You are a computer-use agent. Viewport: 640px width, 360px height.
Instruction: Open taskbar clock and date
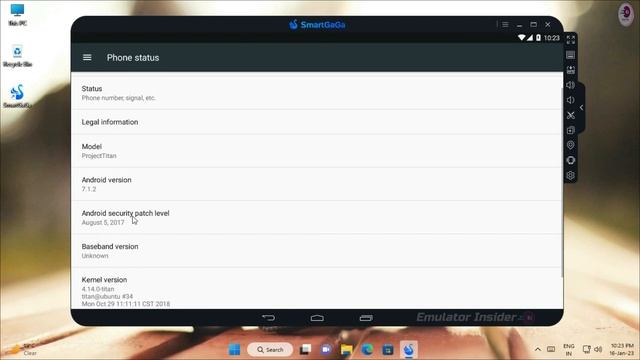pyautogui.click(x=622, y=349)
